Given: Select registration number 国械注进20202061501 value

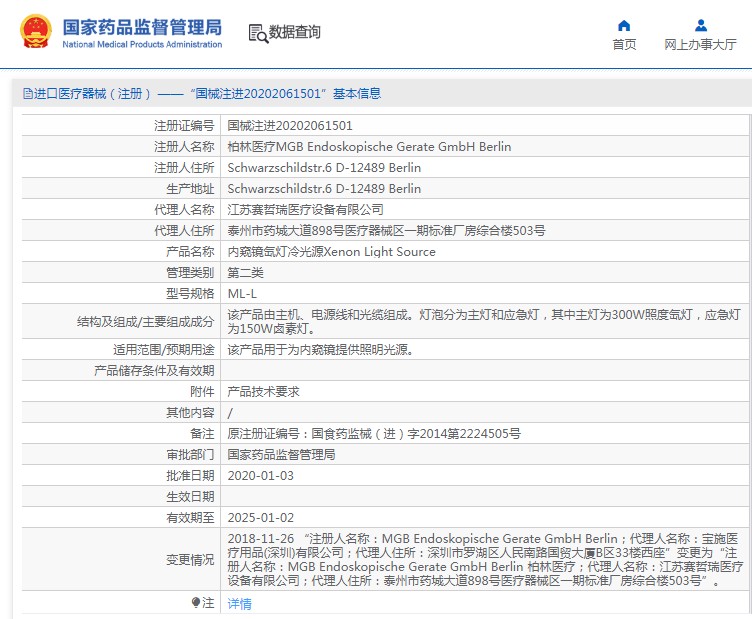Looking at the screenshot, I should coord(290,126).
